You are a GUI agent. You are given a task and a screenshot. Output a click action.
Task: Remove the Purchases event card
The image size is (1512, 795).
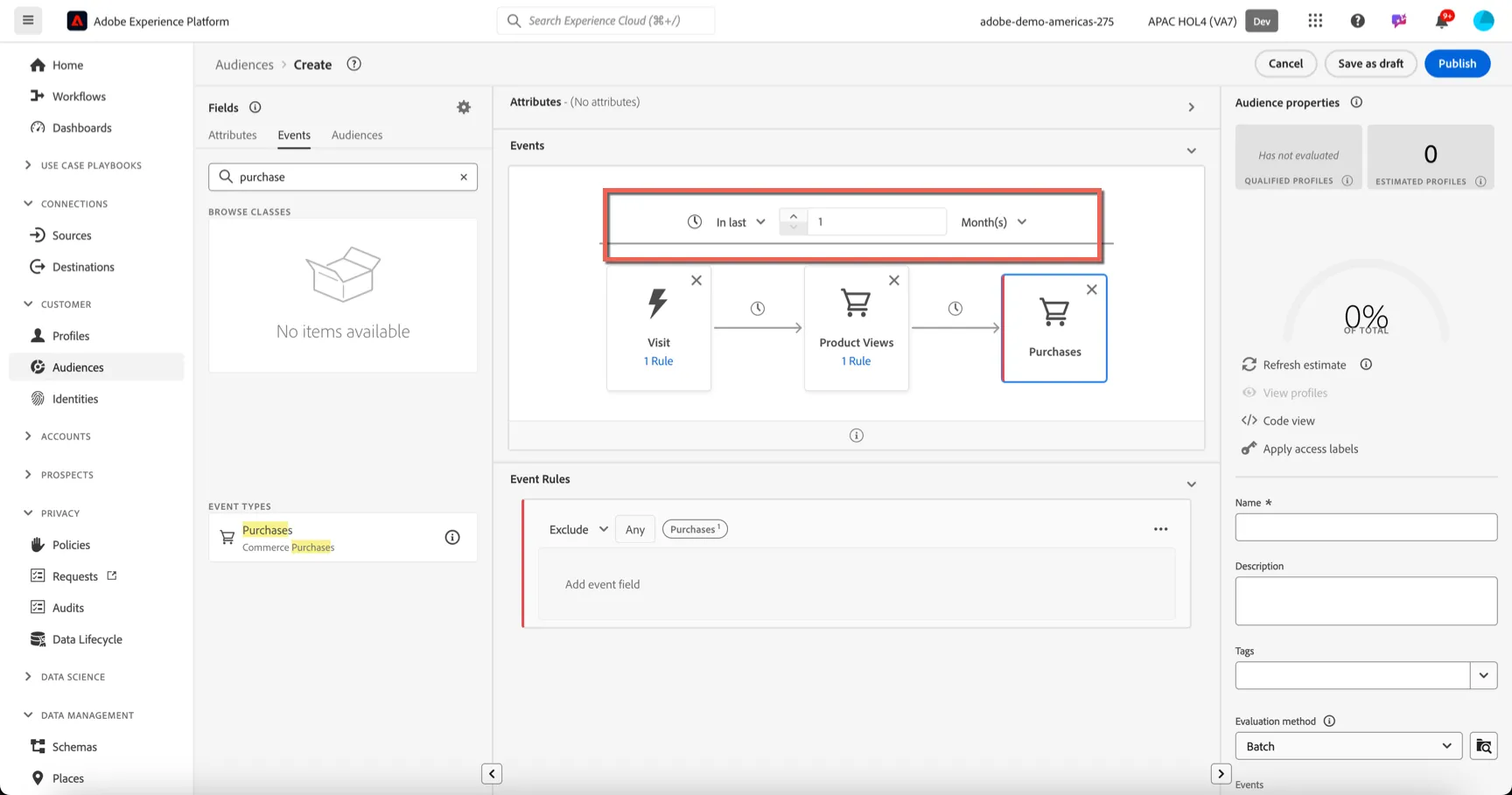(1092, 289)
